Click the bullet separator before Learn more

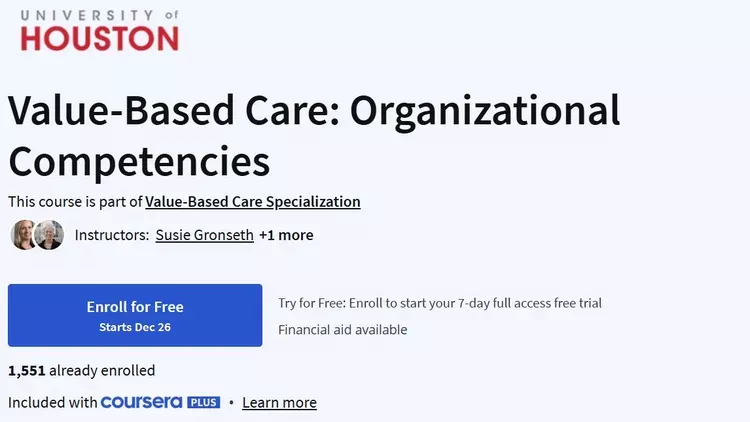[x=231, y=403]
